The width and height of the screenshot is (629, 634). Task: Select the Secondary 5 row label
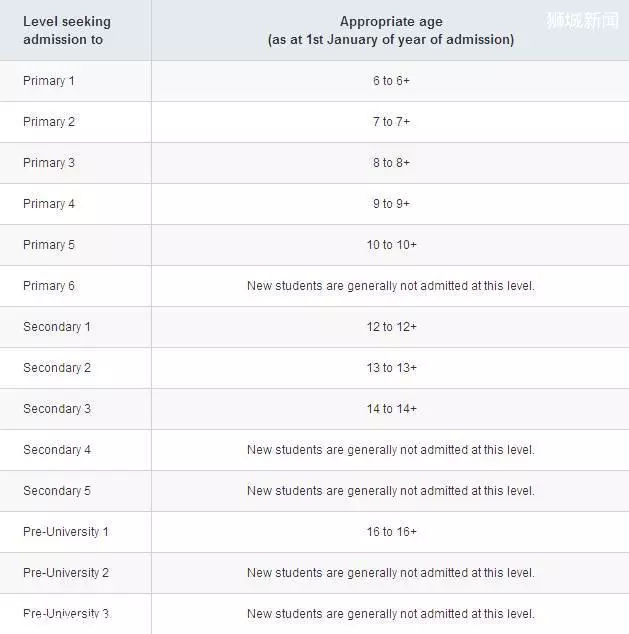[x=57, y=490]
